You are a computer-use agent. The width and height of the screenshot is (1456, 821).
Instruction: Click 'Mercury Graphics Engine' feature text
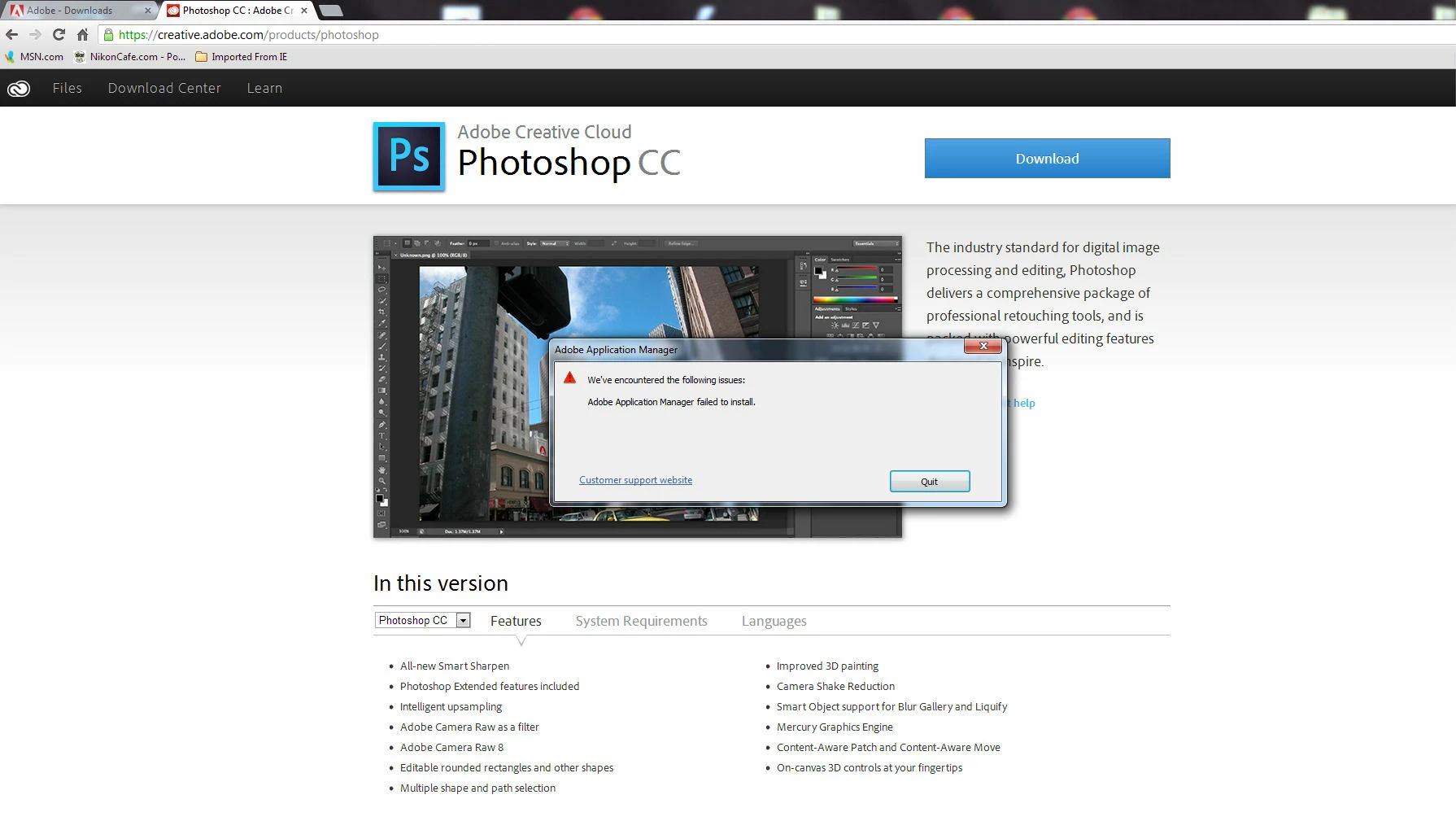click(x=835, y=727)
